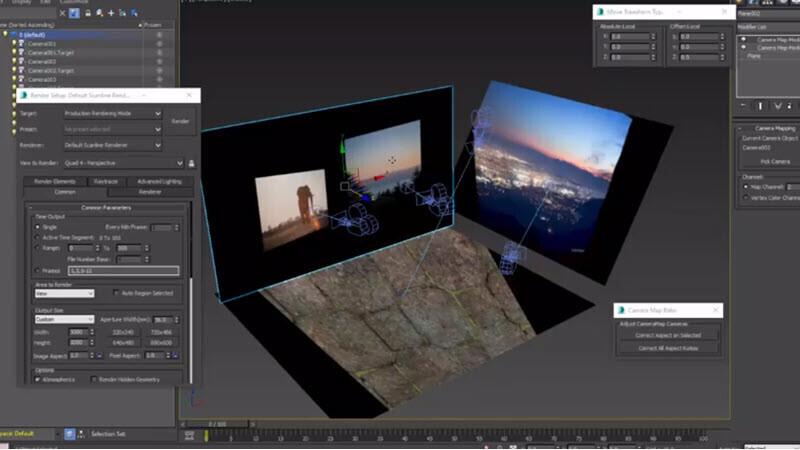Select the Camera001 object icon in list
This screenshot has width=800, height=450.
21,44
